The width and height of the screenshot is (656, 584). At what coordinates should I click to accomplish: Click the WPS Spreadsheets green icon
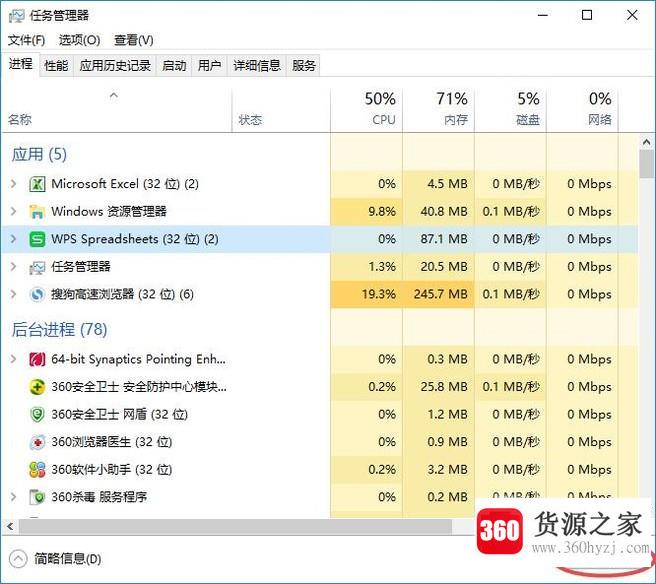click(37, 239)
